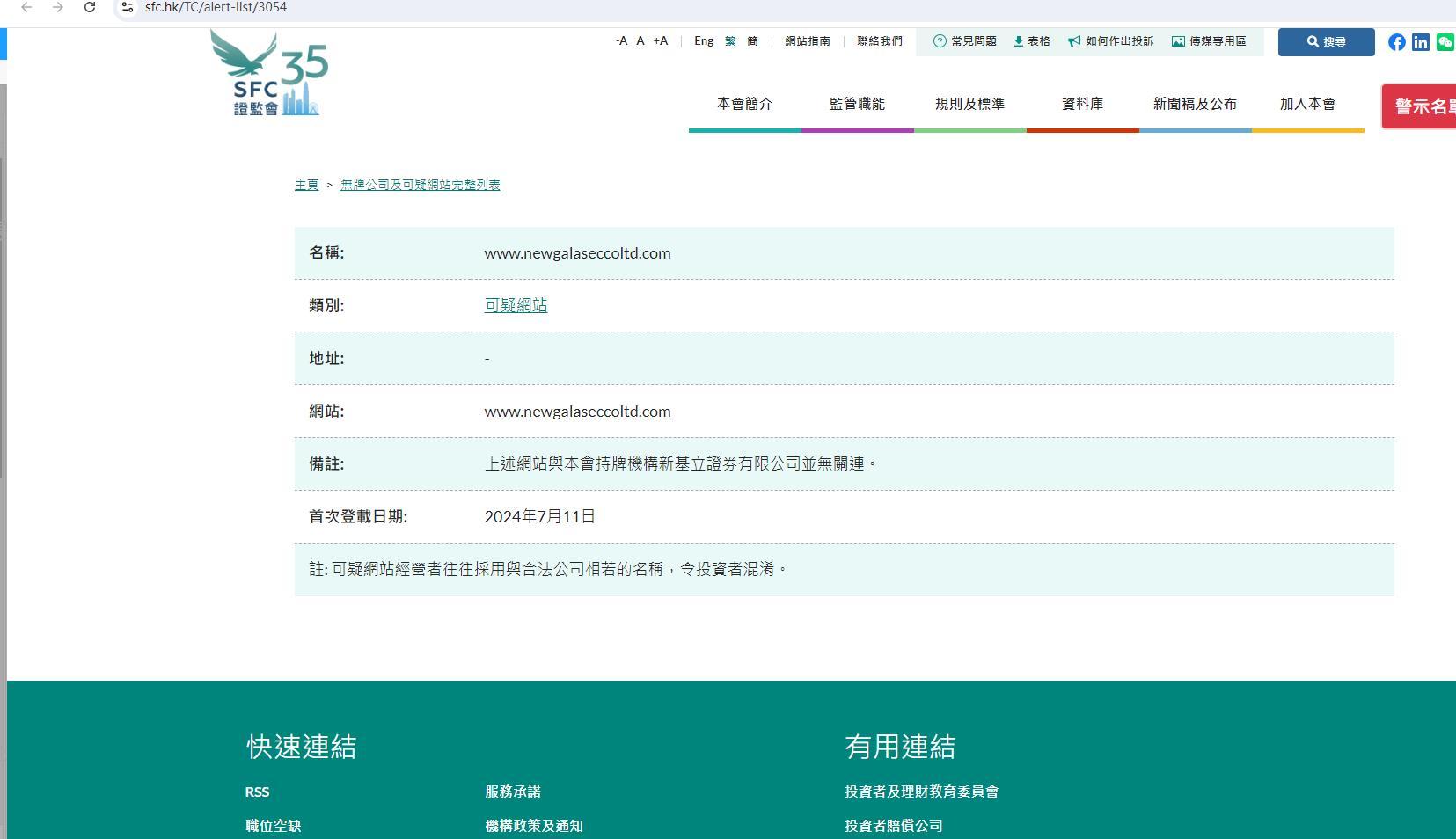
Task: Click the 搜尋 search button
Action: coord(1326,42)
